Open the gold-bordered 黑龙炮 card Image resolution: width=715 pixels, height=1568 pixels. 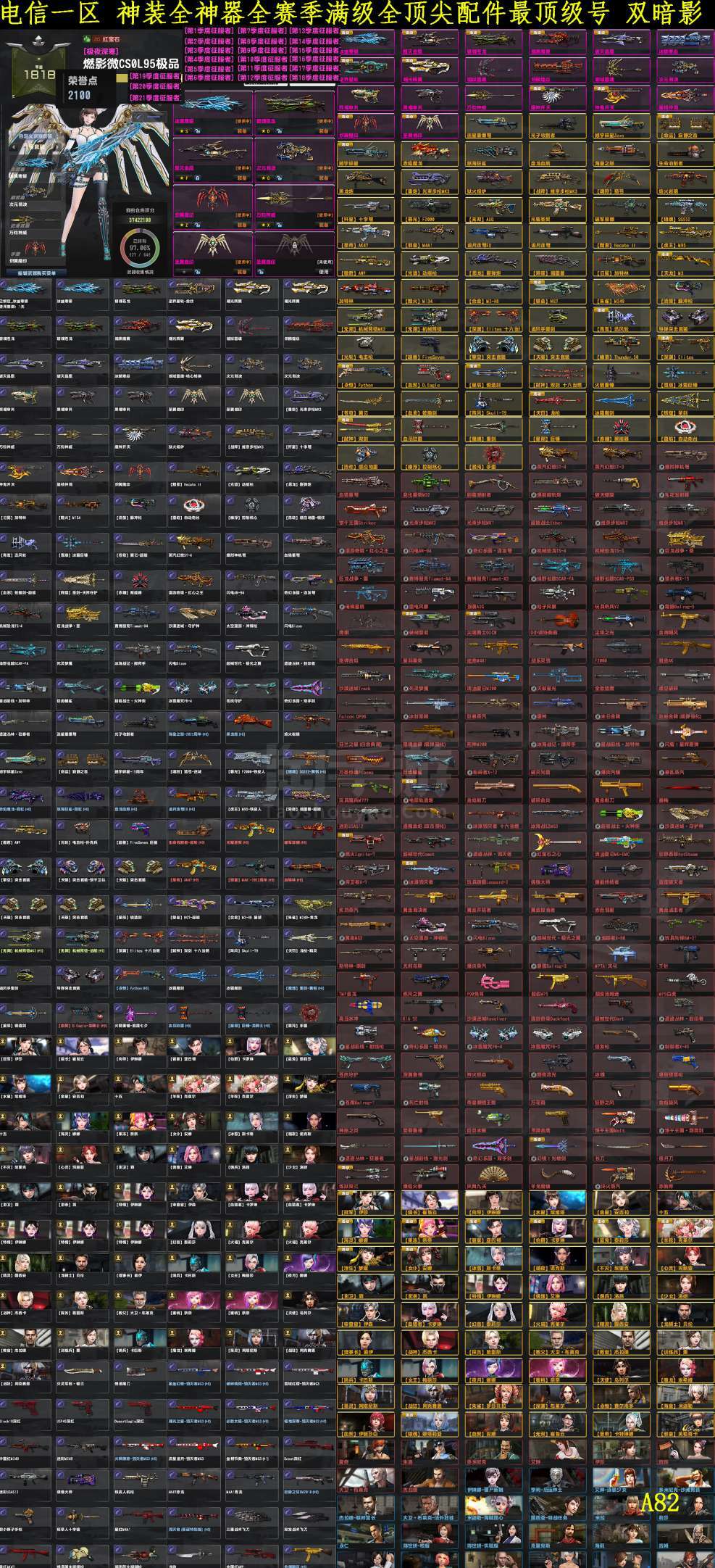pyautogui.click(x=366, y=181)
